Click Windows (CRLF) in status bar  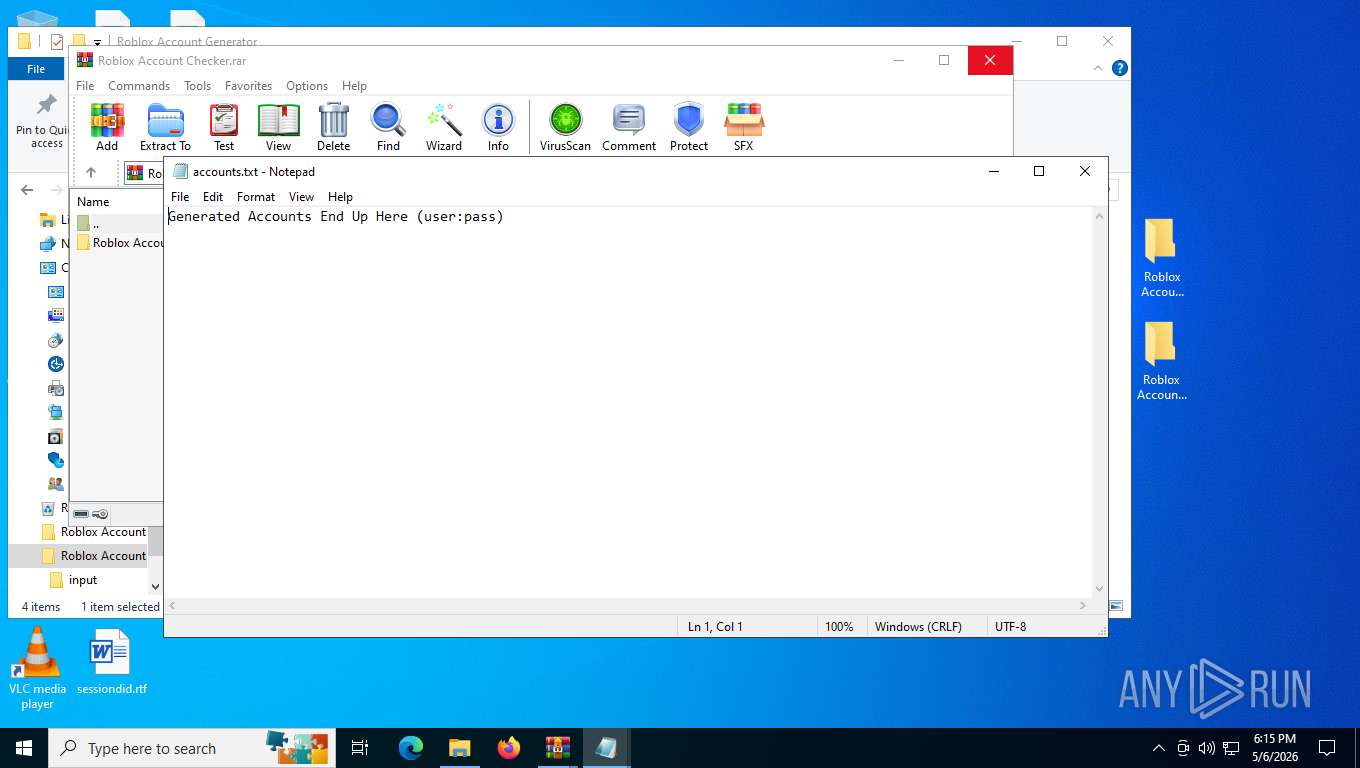(918, 627)
